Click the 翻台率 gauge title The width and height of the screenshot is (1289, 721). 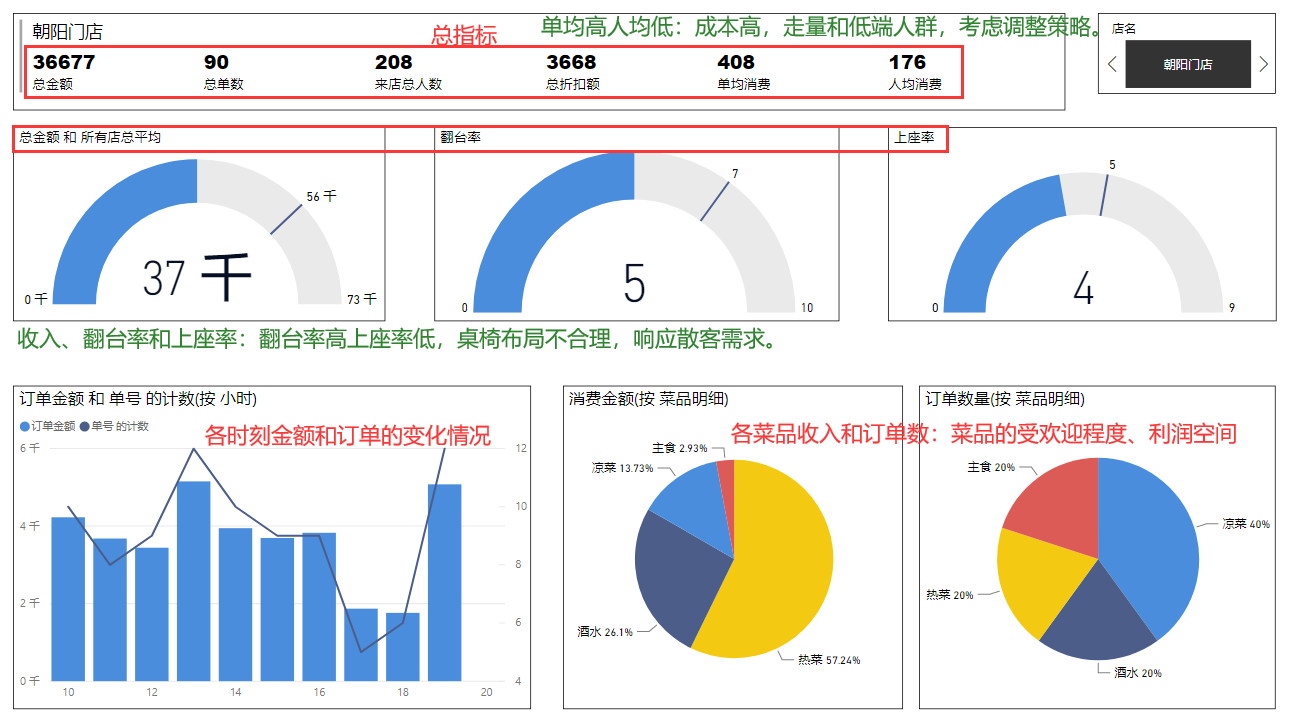tap(460, 137)
